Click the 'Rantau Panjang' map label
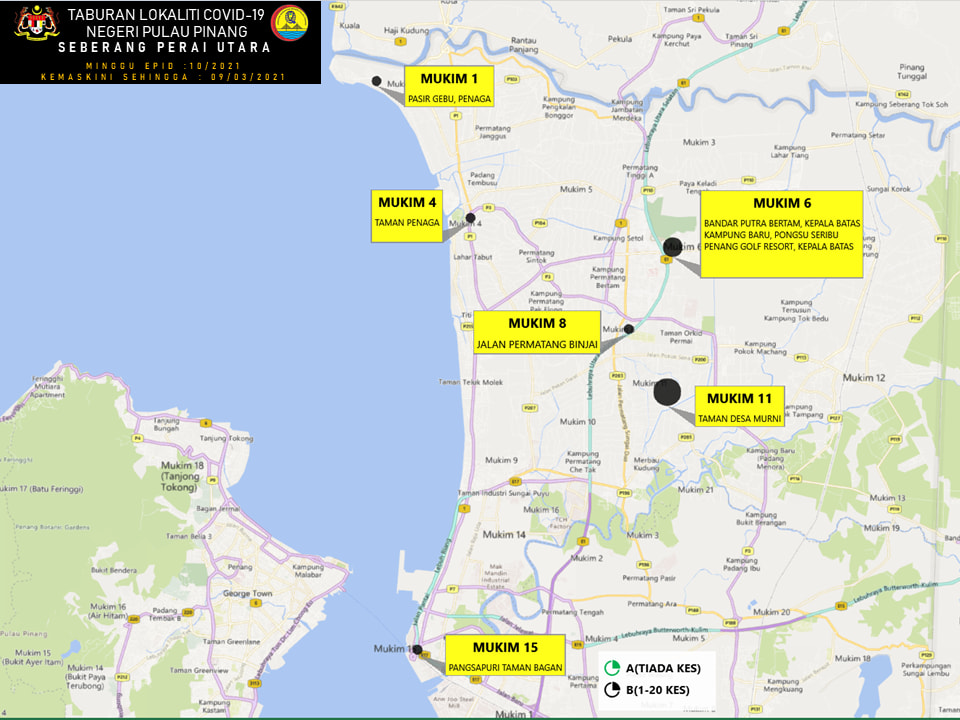 pos(523,45)
